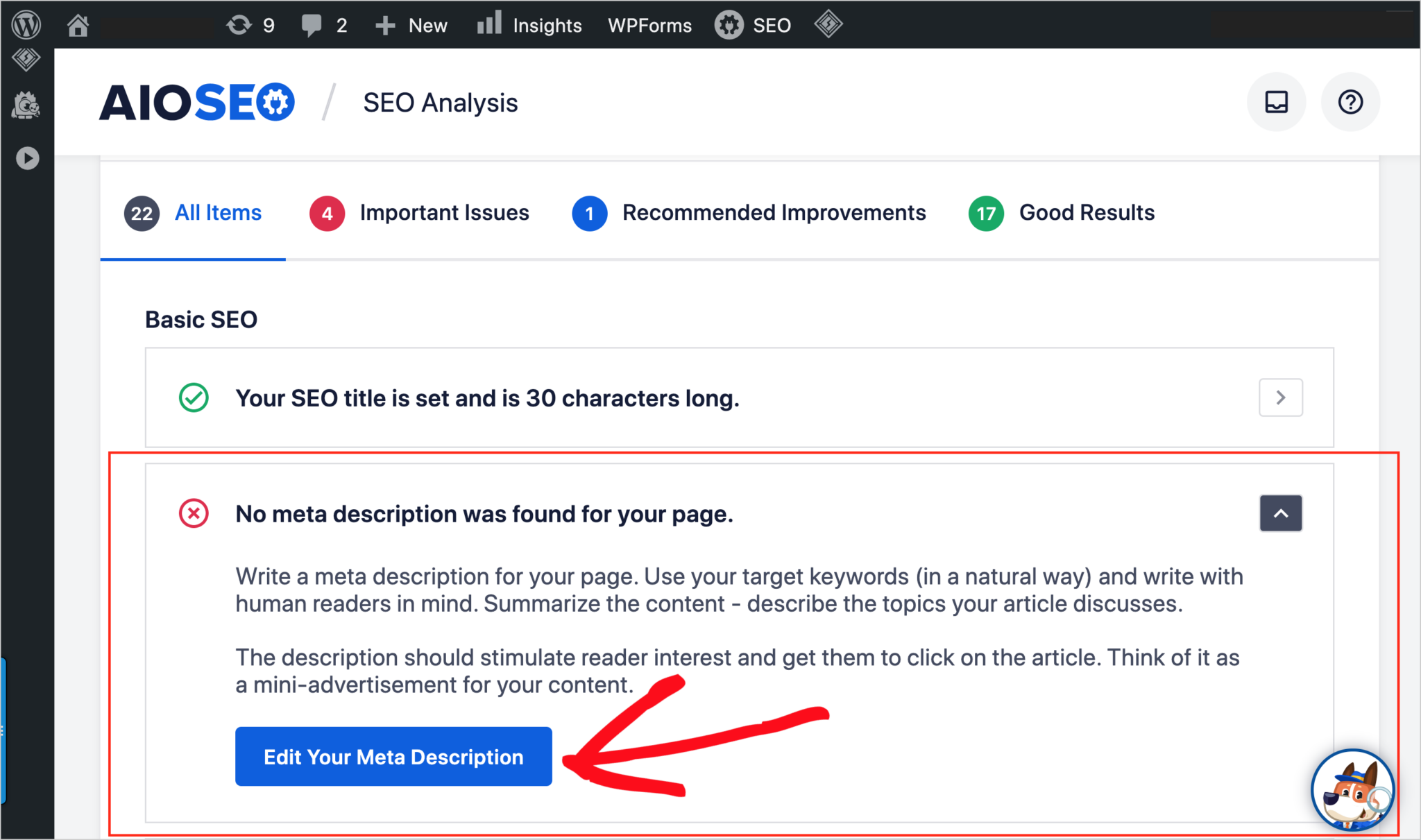The height and width of the screenshot is (840, 1421).
Task: Click the green 17 count badge
Action: coord(986,213)
